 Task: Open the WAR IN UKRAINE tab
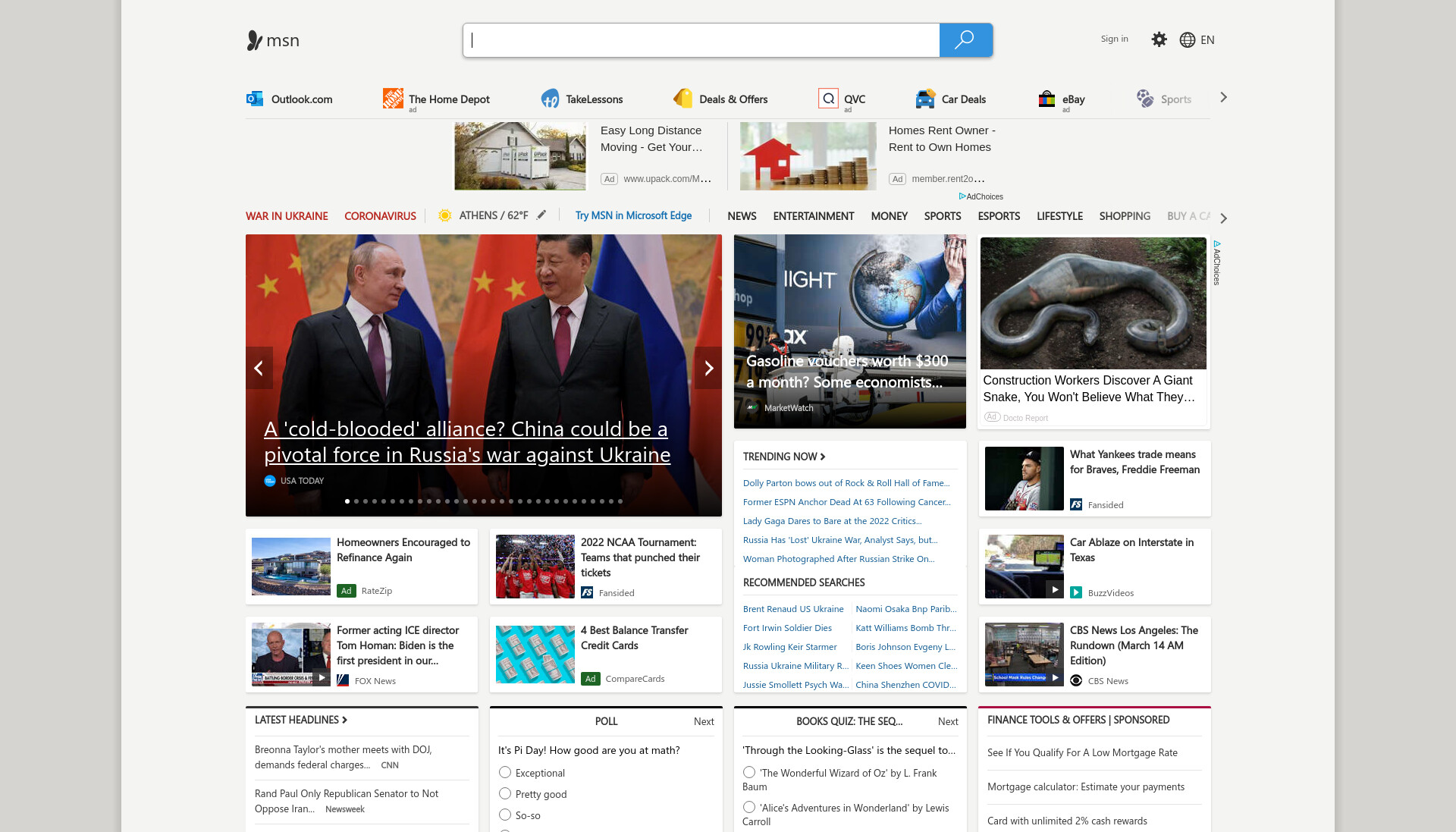pos(287,216)
